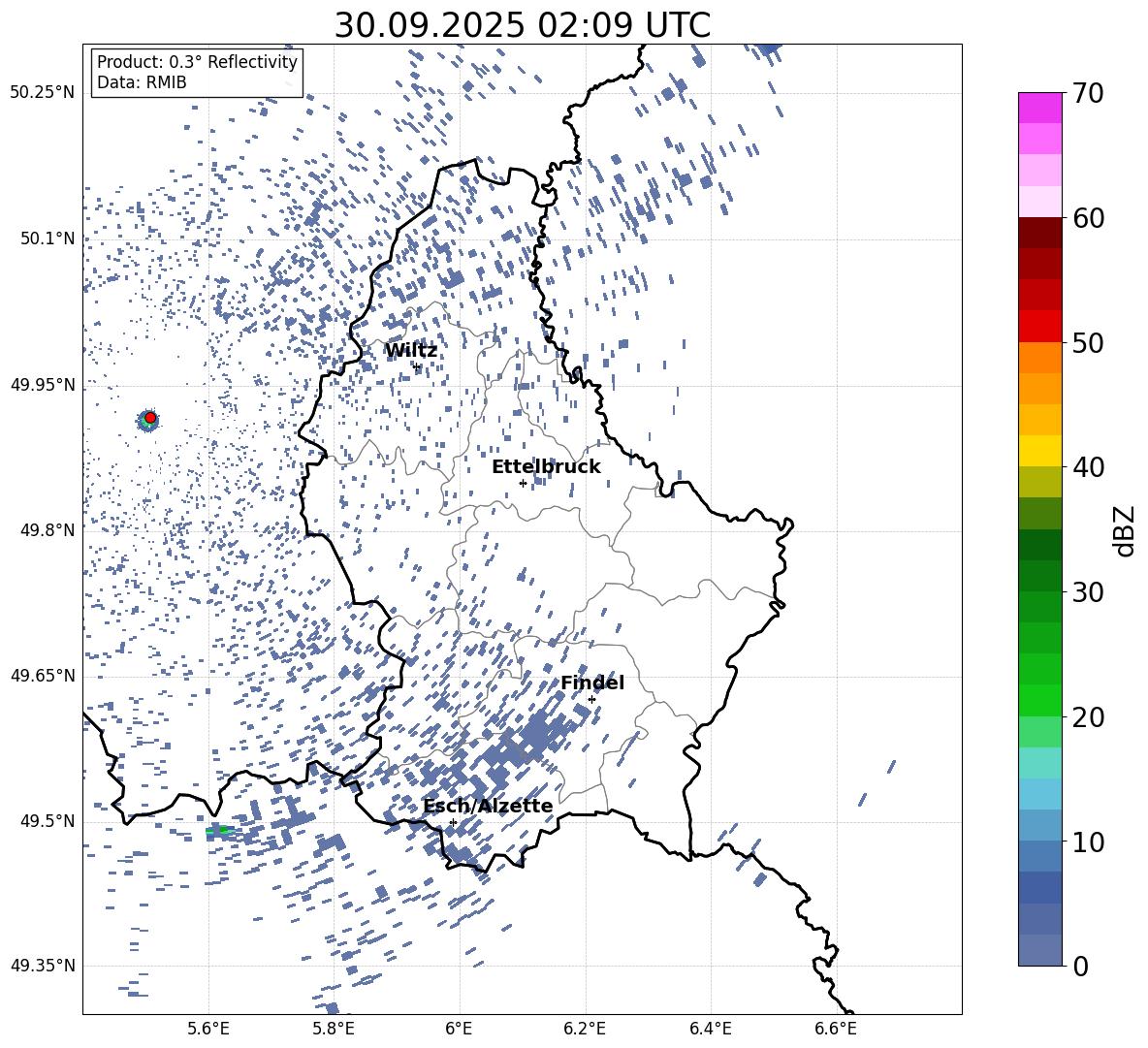The width and height of the screenshot is (1148, 1048).
Task: Click the Findel city label
Action: click(592, 683)
